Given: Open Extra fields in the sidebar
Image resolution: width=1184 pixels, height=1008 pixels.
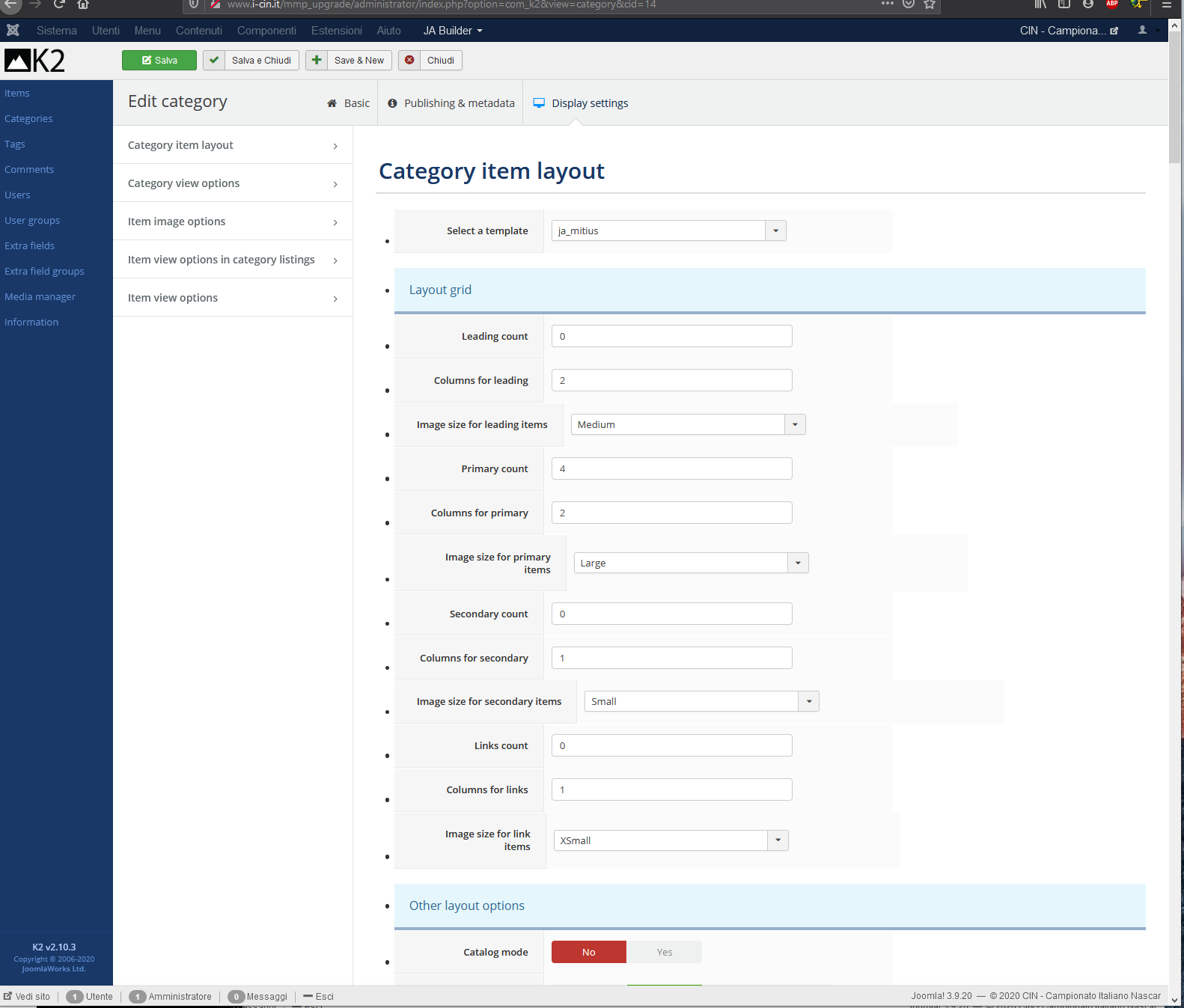Looking at the screenshot, I should 30,246.
